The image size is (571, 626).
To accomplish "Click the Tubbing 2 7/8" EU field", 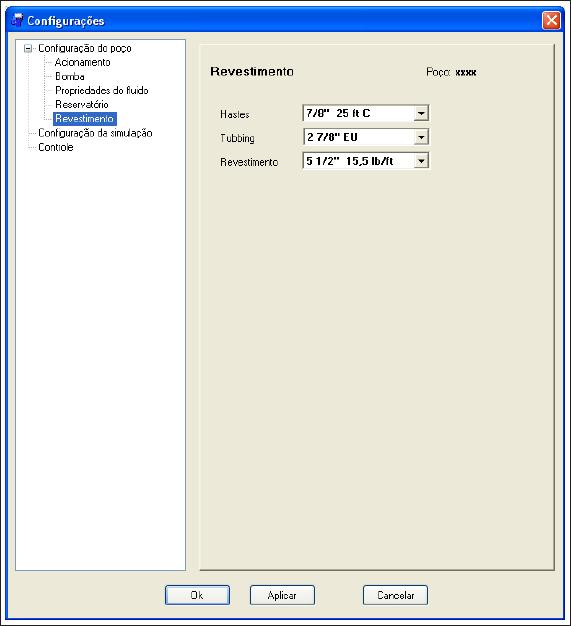I will pos(366,137).
